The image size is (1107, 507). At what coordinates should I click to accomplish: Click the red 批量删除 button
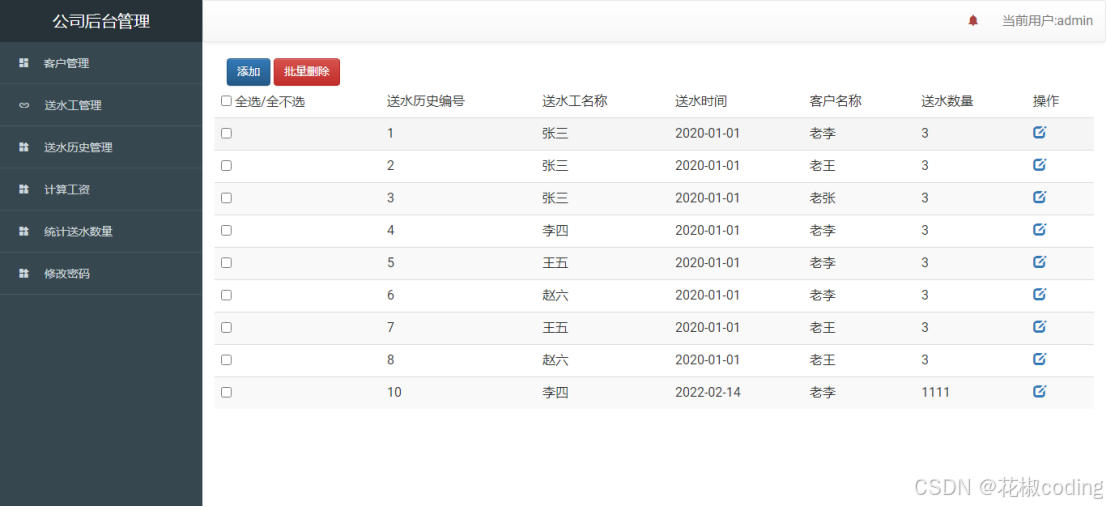(x=306, y=72)
